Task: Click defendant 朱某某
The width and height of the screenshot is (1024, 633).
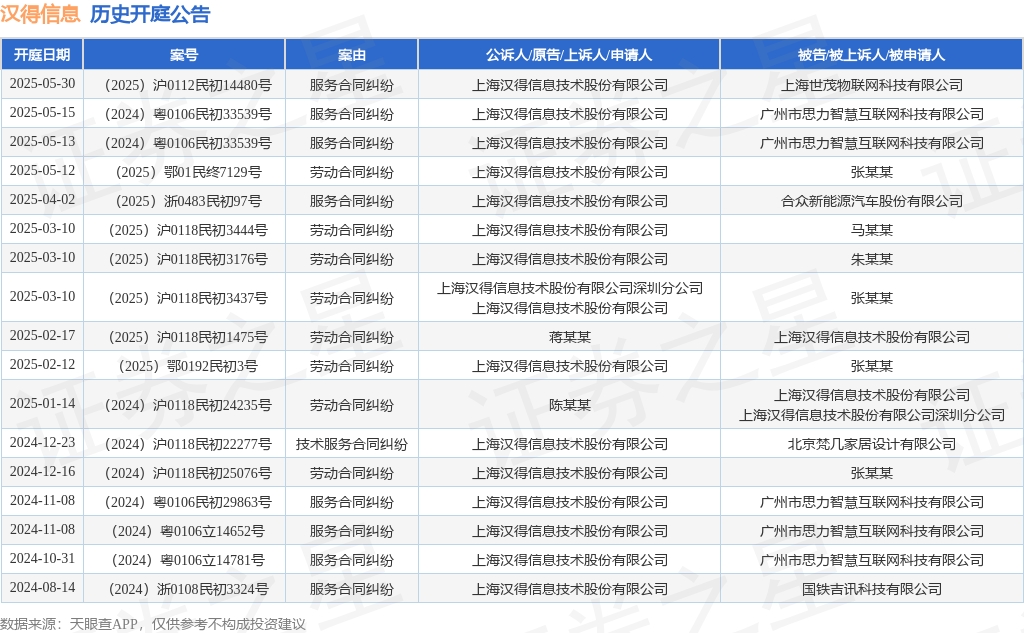Action: pyautogui.click(x=872, y=259)
